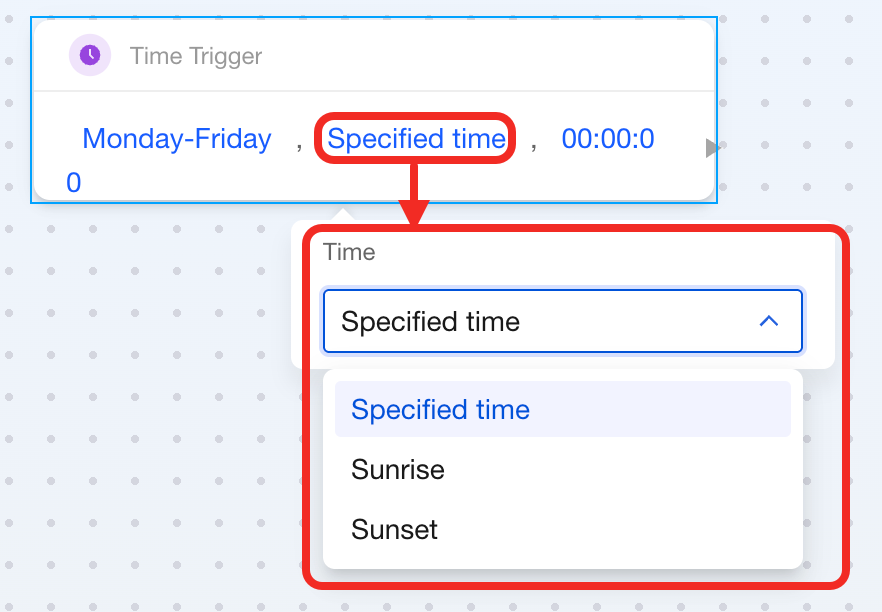Click the wrapped trailing 0 on second line
The width and height of the screenshot is (882, 612).
[74, 183]
